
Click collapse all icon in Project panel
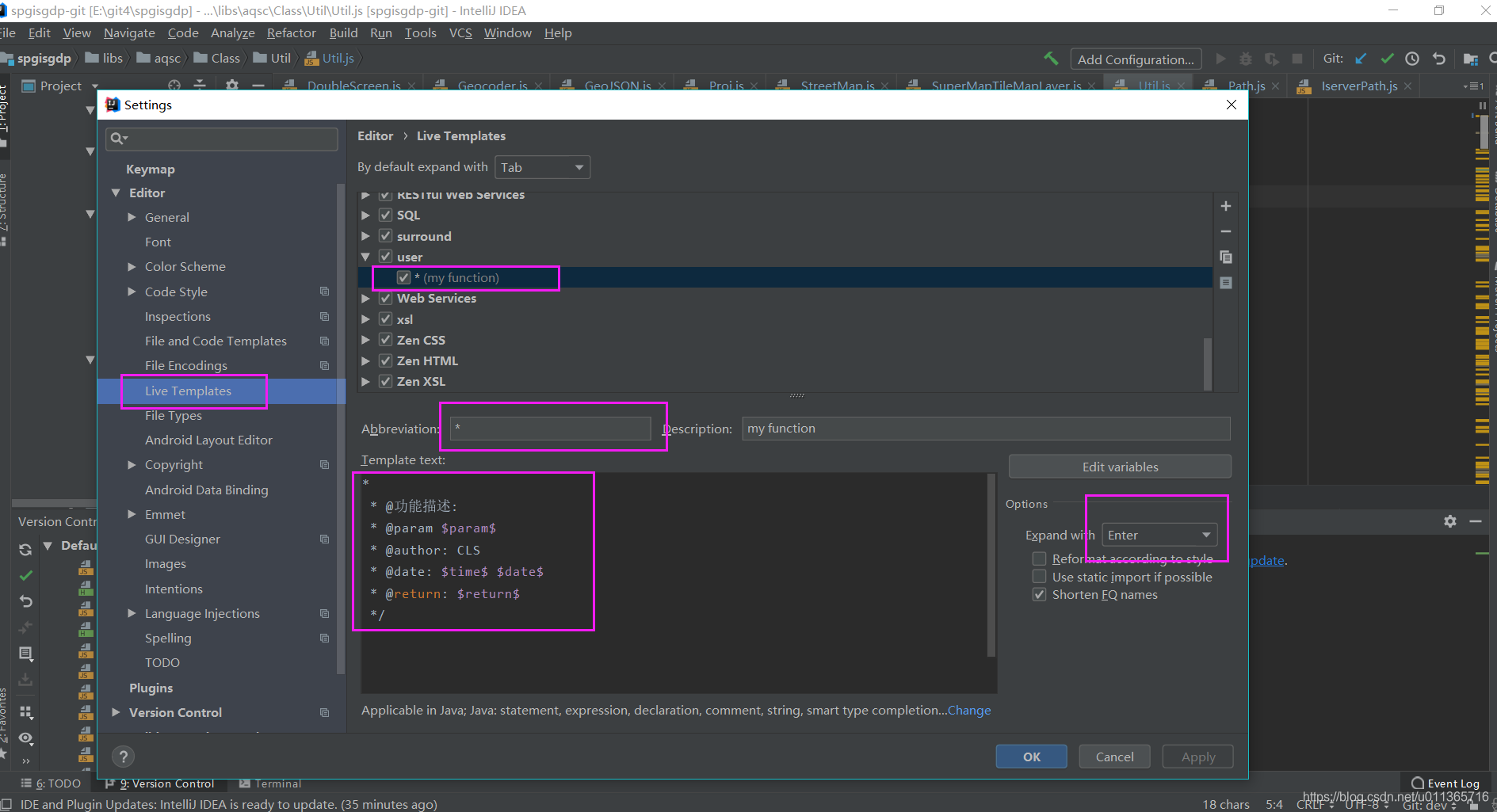coord(200,85)
